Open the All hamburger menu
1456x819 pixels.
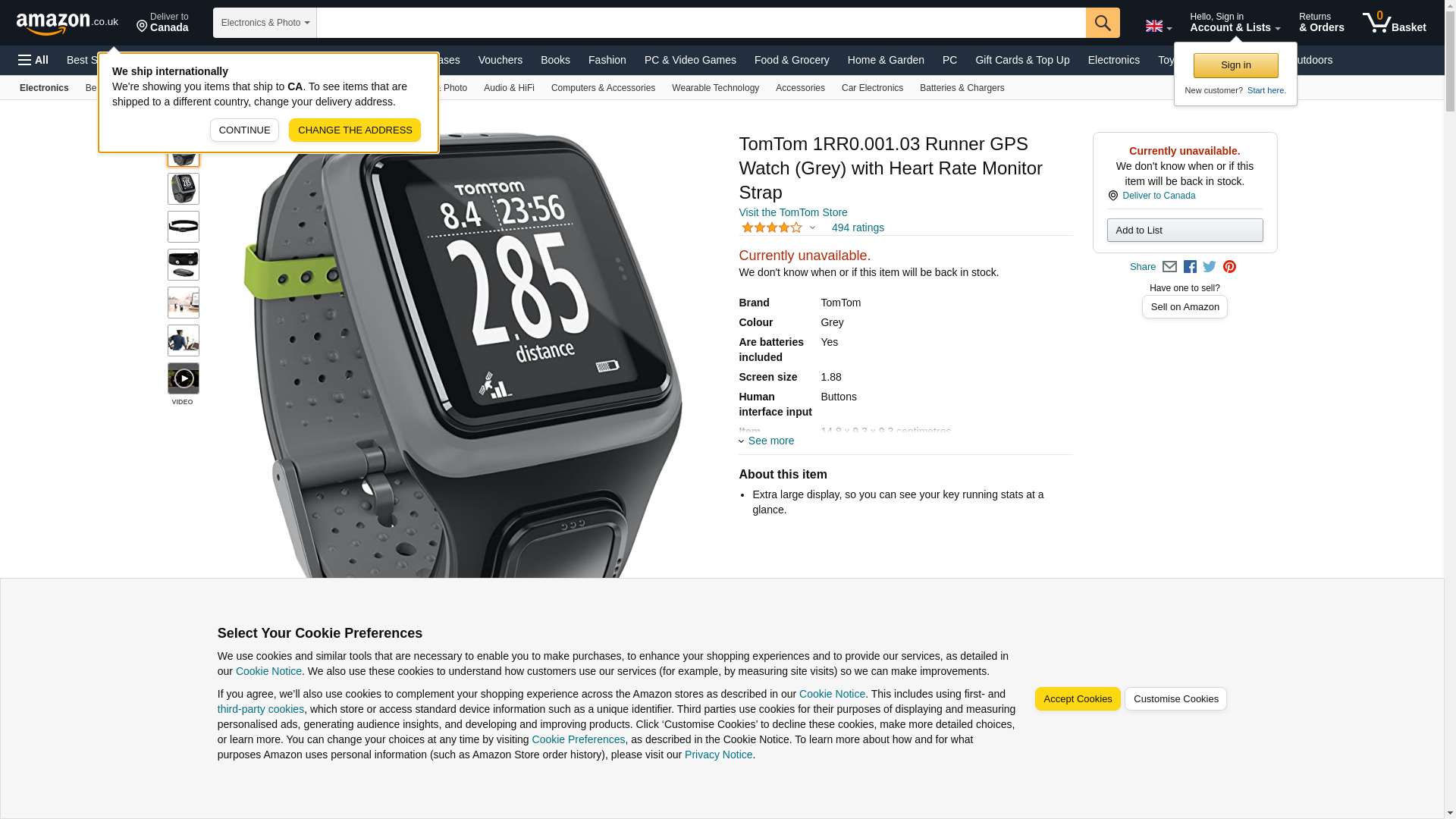33,60
